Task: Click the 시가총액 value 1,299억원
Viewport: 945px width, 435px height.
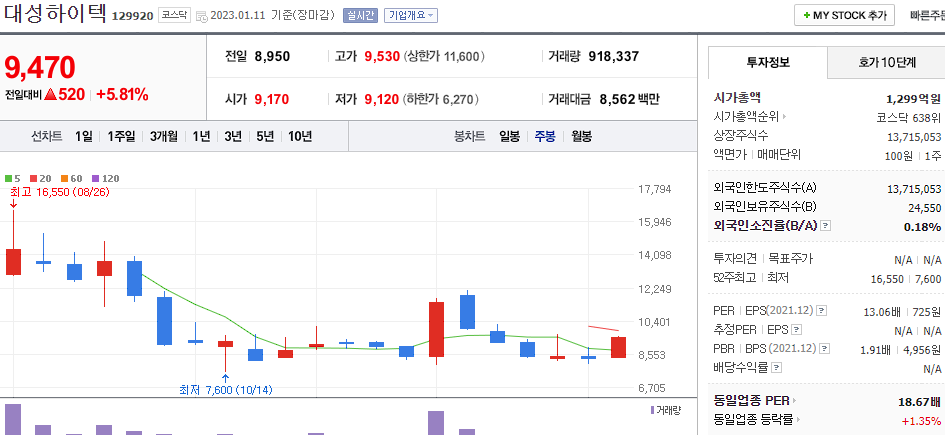Action: coord(914,98)
